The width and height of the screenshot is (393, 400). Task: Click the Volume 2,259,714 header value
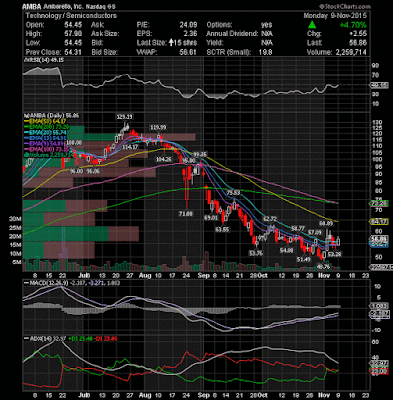[351, 52]
